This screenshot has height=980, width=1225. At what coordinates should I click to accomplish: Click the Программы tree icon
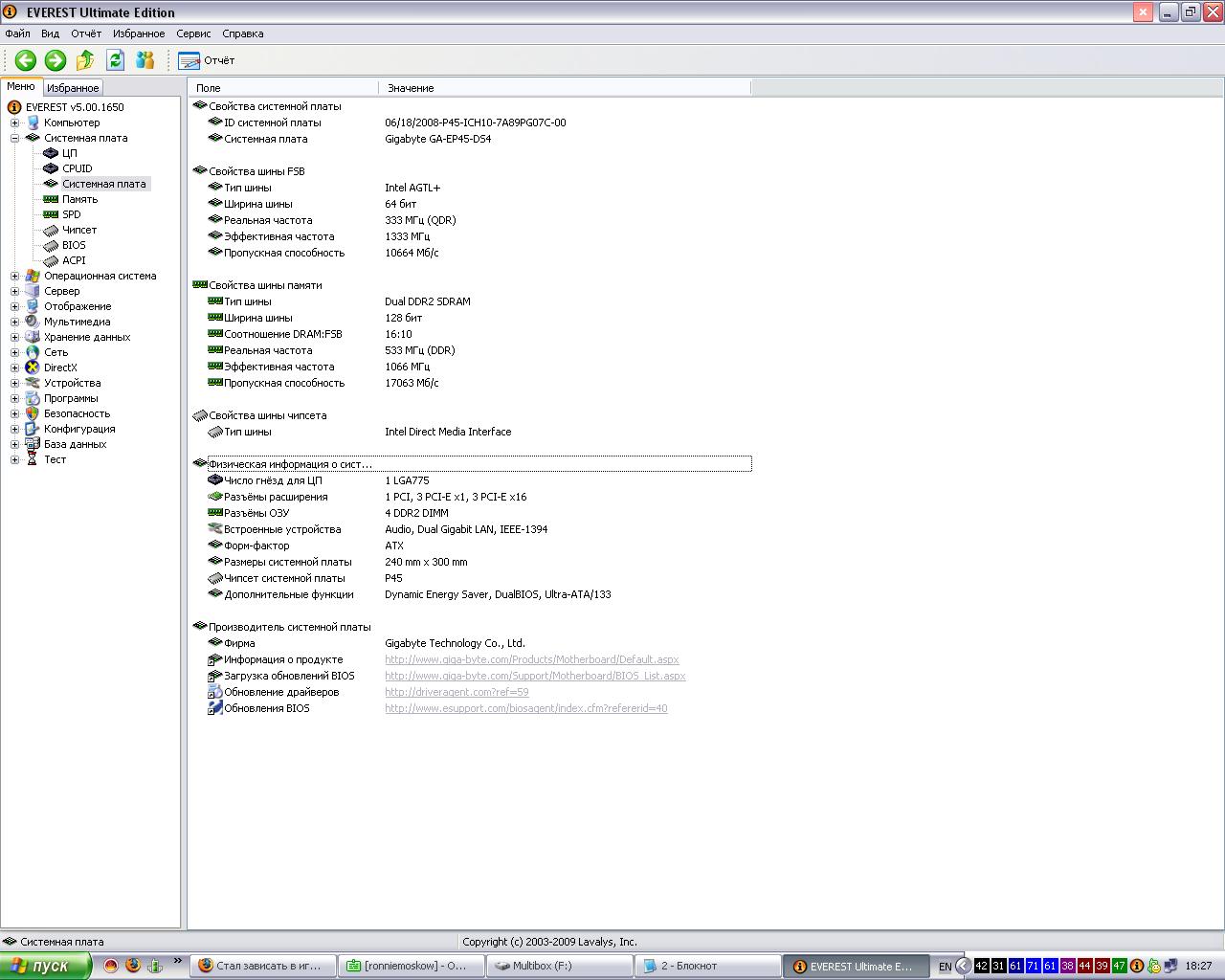33,398
